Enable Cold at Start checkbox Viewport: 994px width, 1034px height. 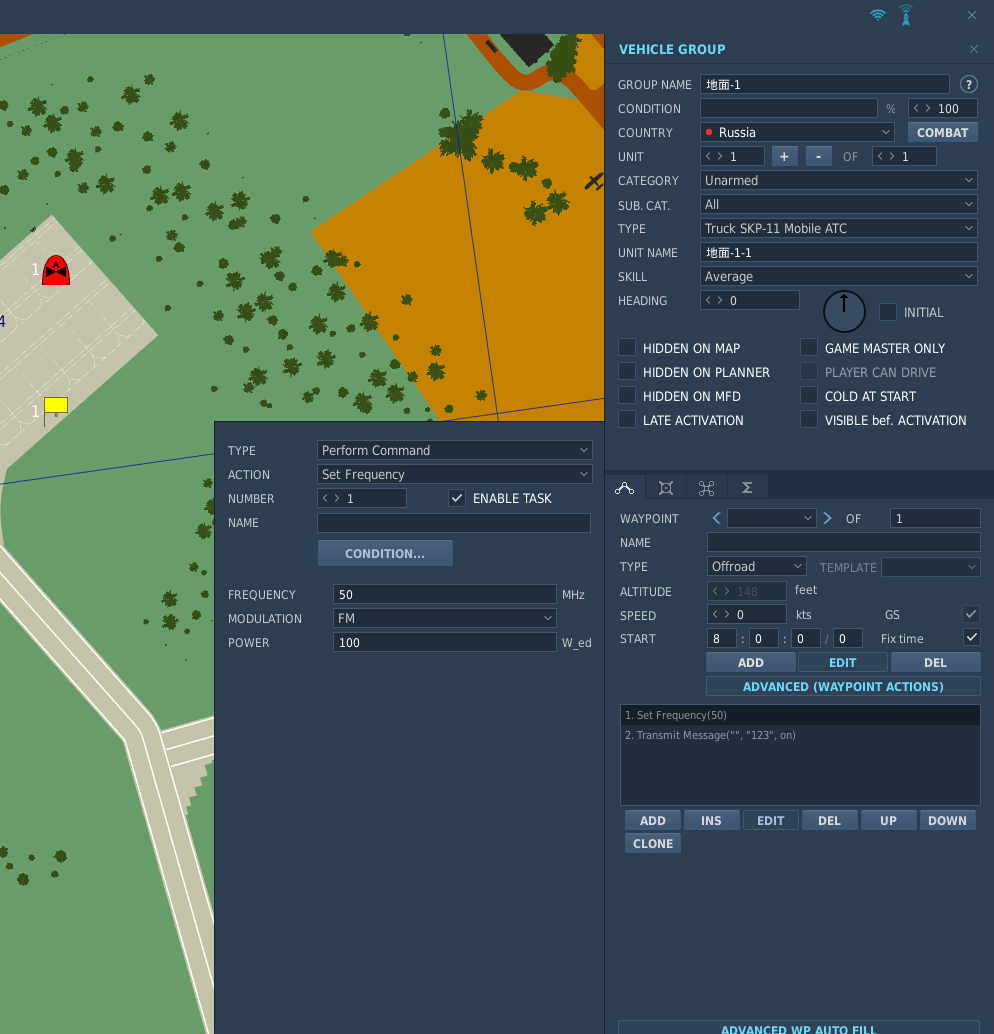(x=809, y=396)
